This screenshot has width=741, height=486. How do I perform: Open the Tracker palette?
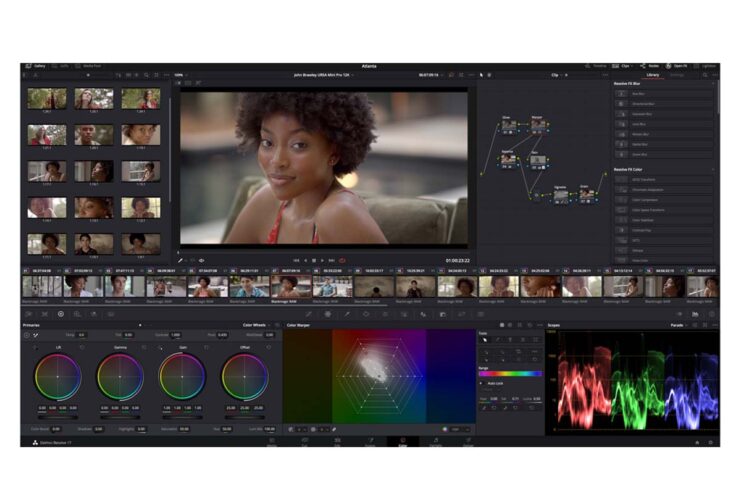(385, 314)
